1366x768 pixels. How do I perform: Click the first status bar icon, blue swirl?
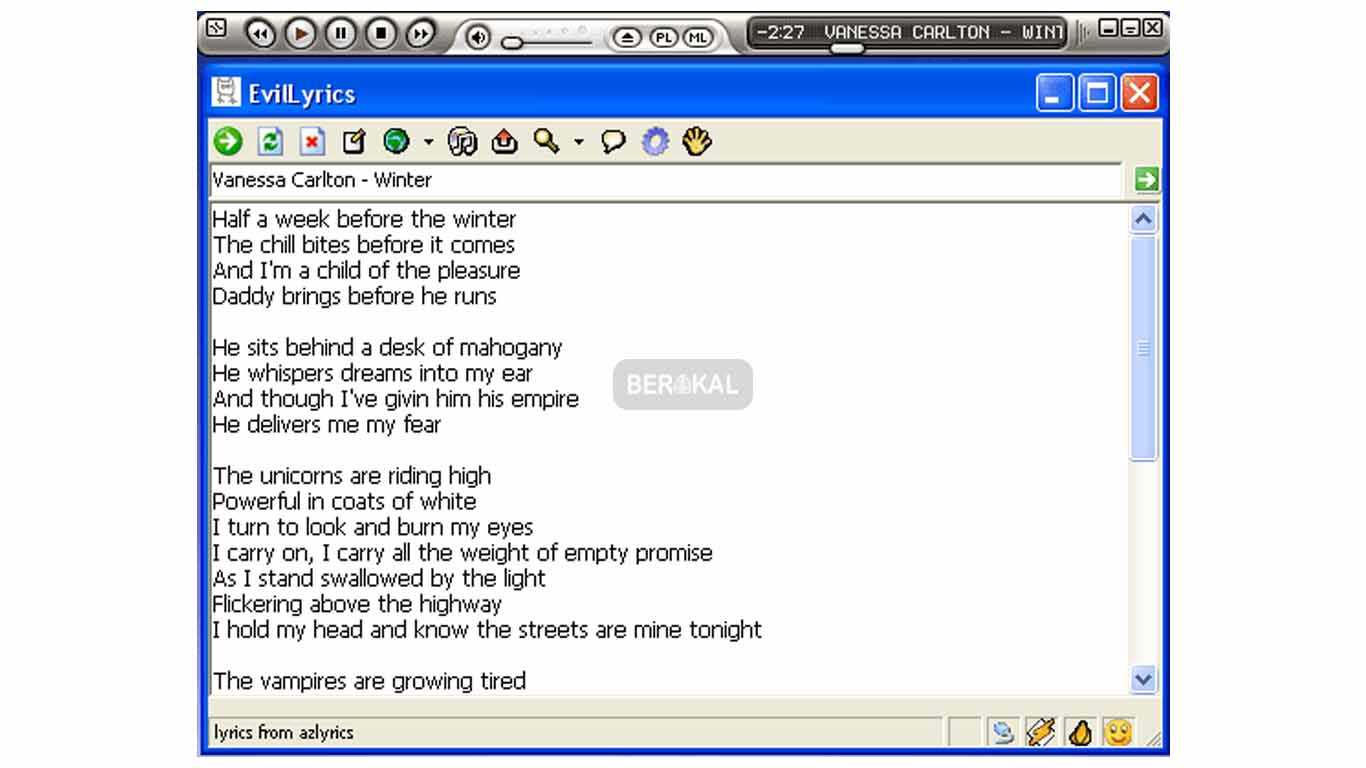point(1001,733)
